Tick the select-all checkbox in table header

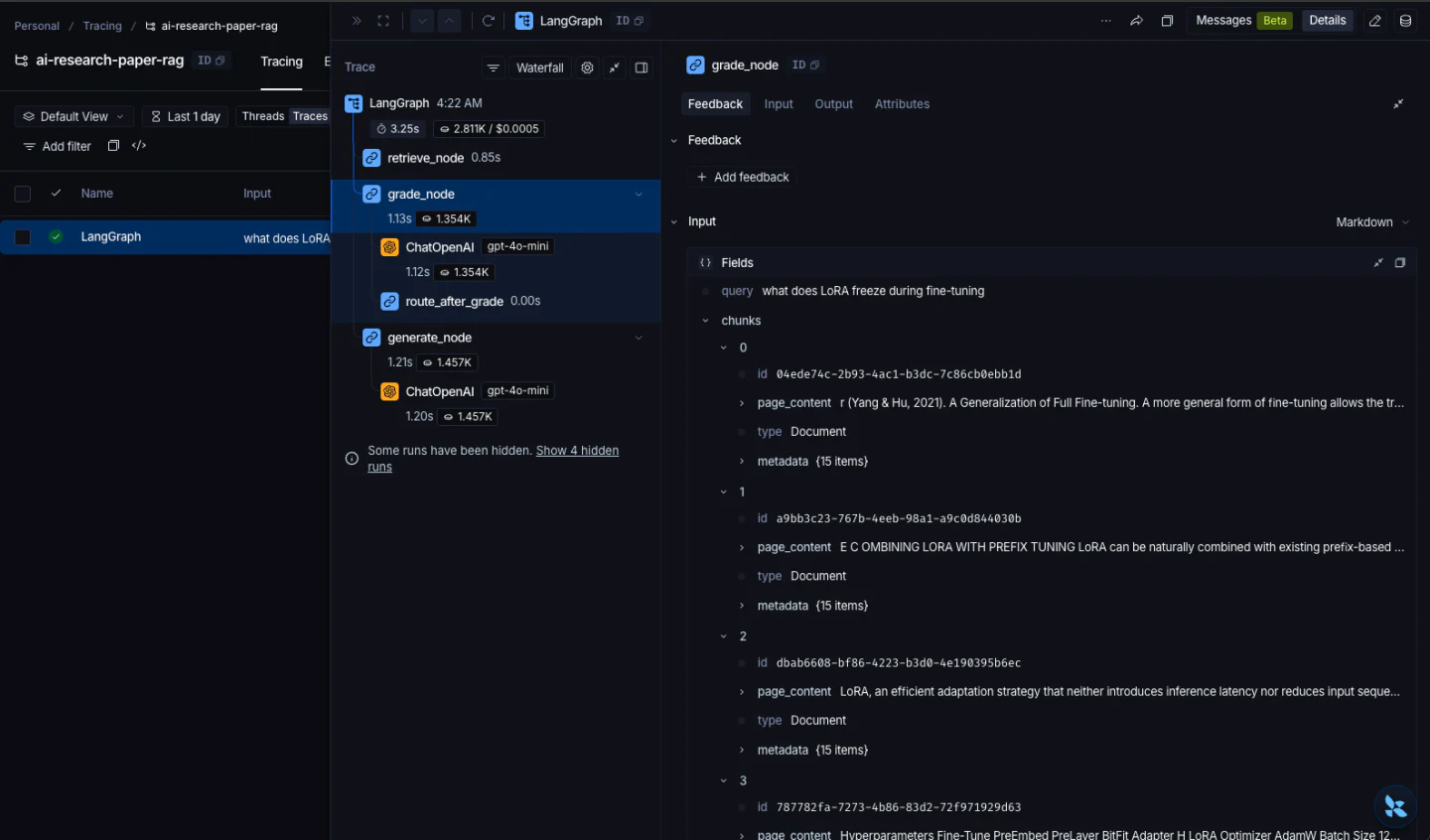pyautogui.click(x=23, y=194)
